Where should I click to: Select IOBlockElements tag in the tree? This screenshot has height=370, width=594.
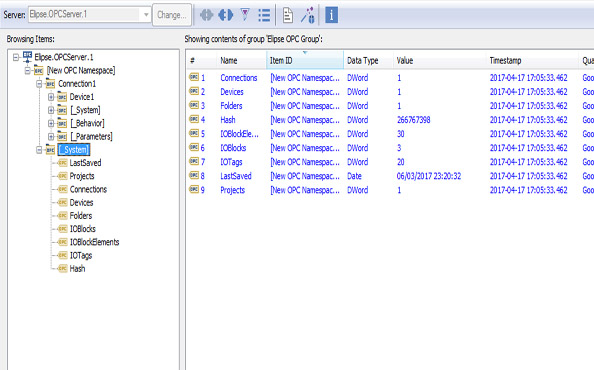94,242
